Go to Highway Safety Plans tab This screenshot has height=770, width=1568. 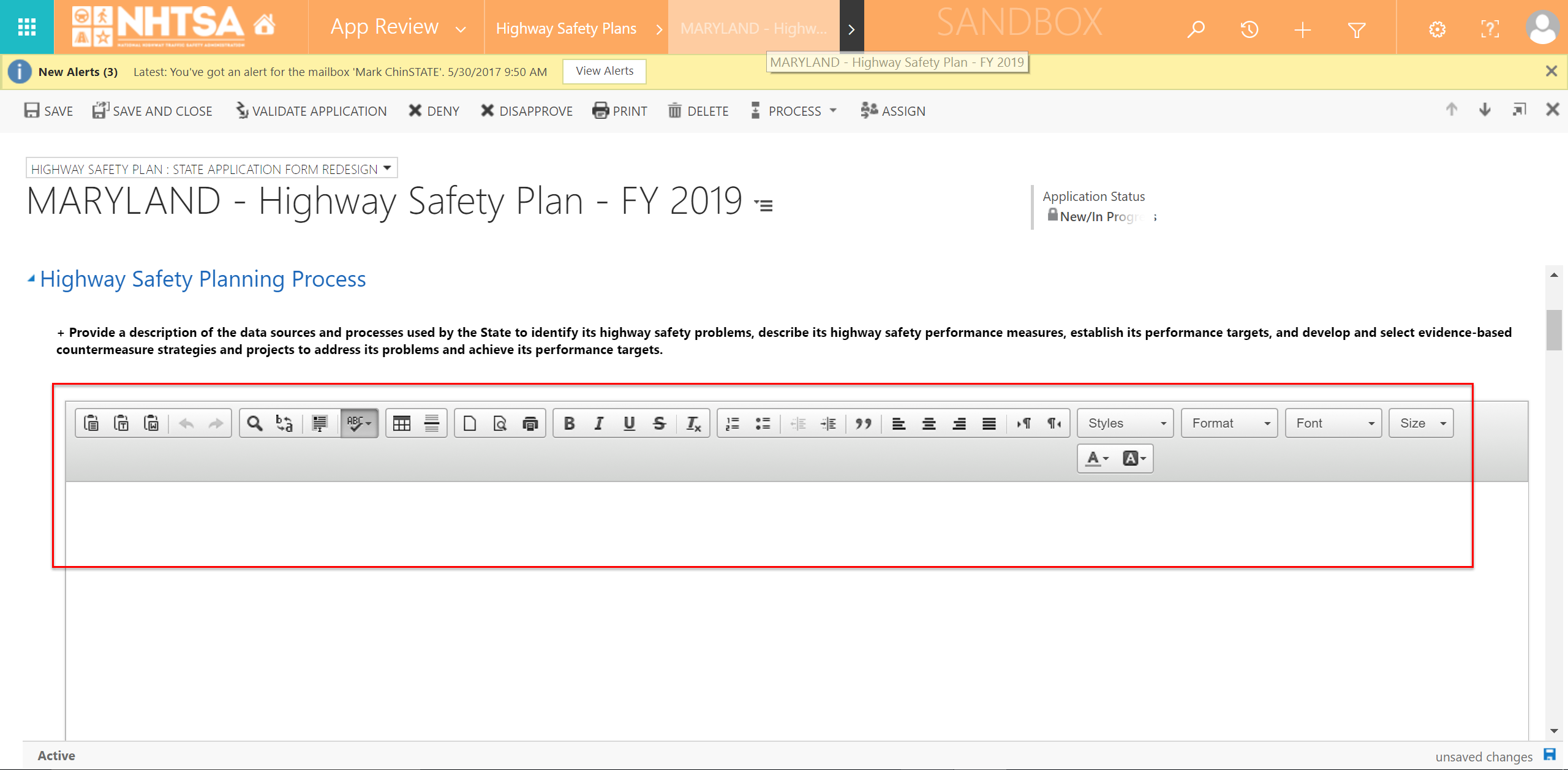coord(566,28)
